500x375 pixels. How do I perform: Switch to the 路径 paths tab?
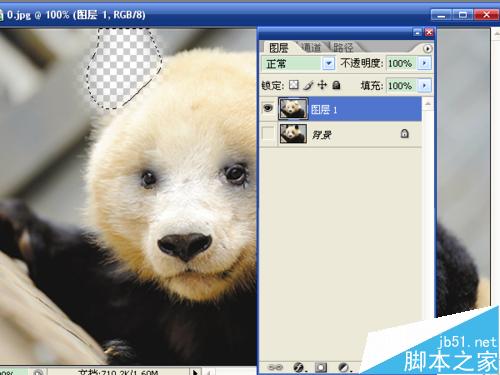point(343,47)
